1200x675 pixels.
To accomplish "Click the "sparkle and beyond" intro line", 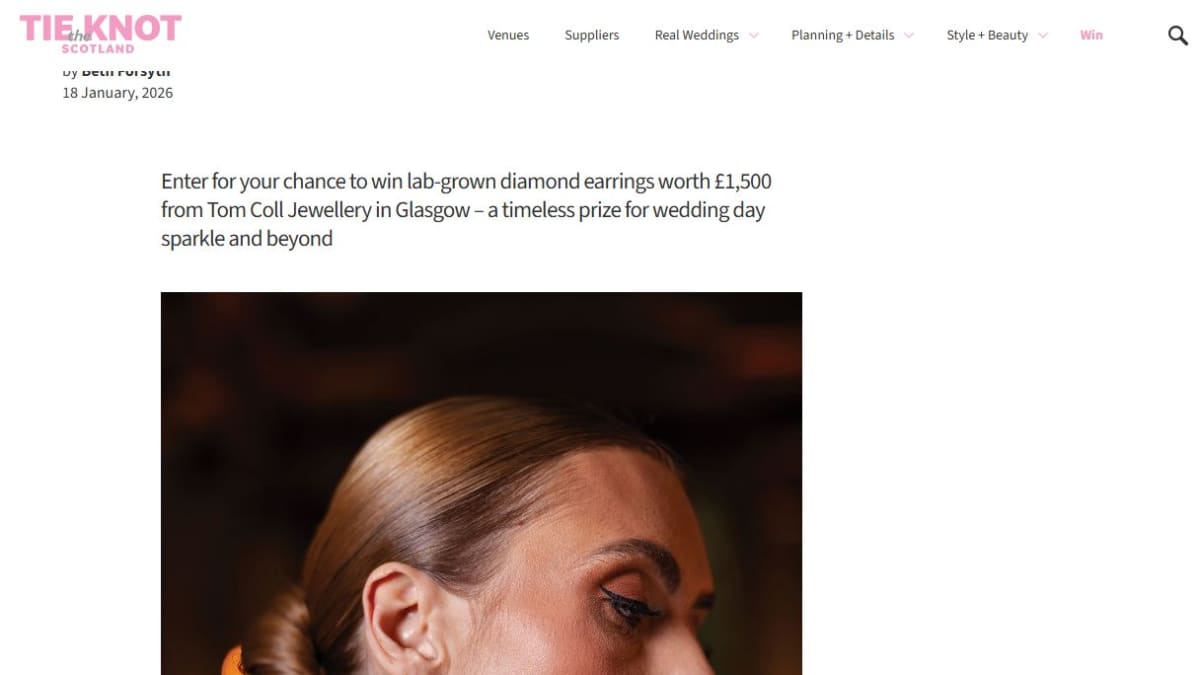I will point(247,239).
